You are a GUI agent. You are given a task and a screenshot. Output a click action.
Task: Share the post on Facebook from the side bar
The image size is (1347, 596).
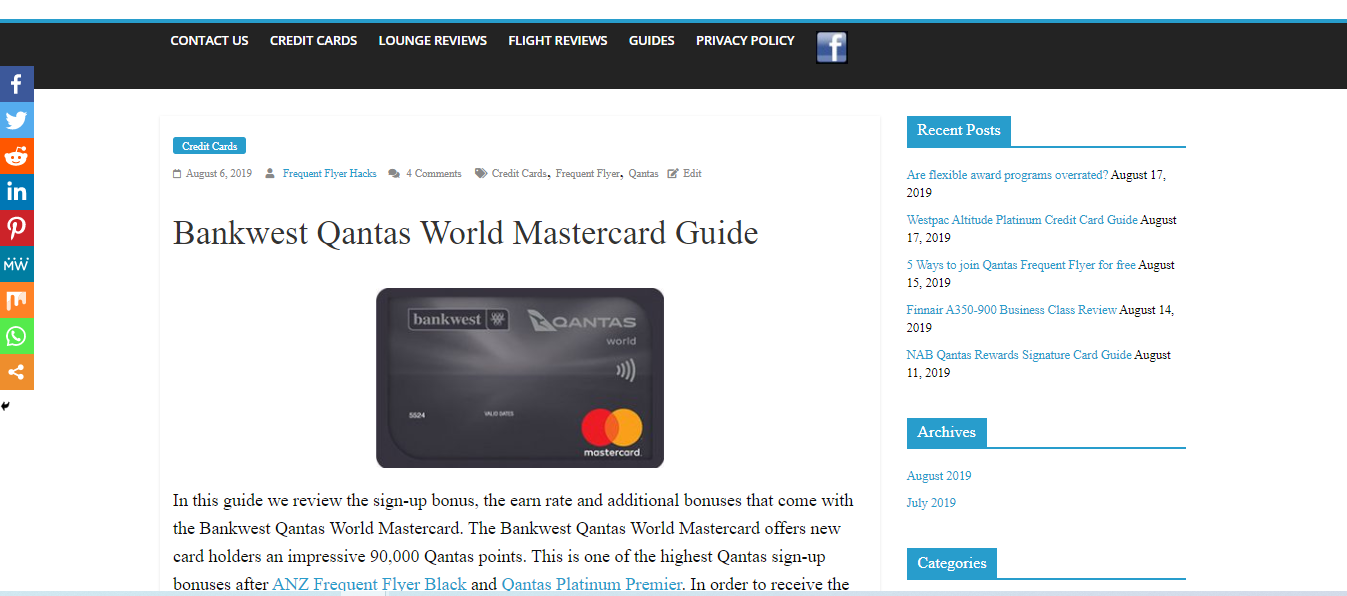16,84
